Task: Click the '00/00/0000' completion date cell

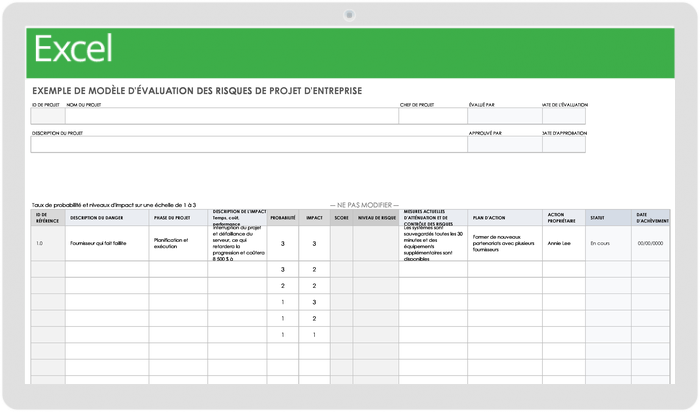Action: [651, 243]
